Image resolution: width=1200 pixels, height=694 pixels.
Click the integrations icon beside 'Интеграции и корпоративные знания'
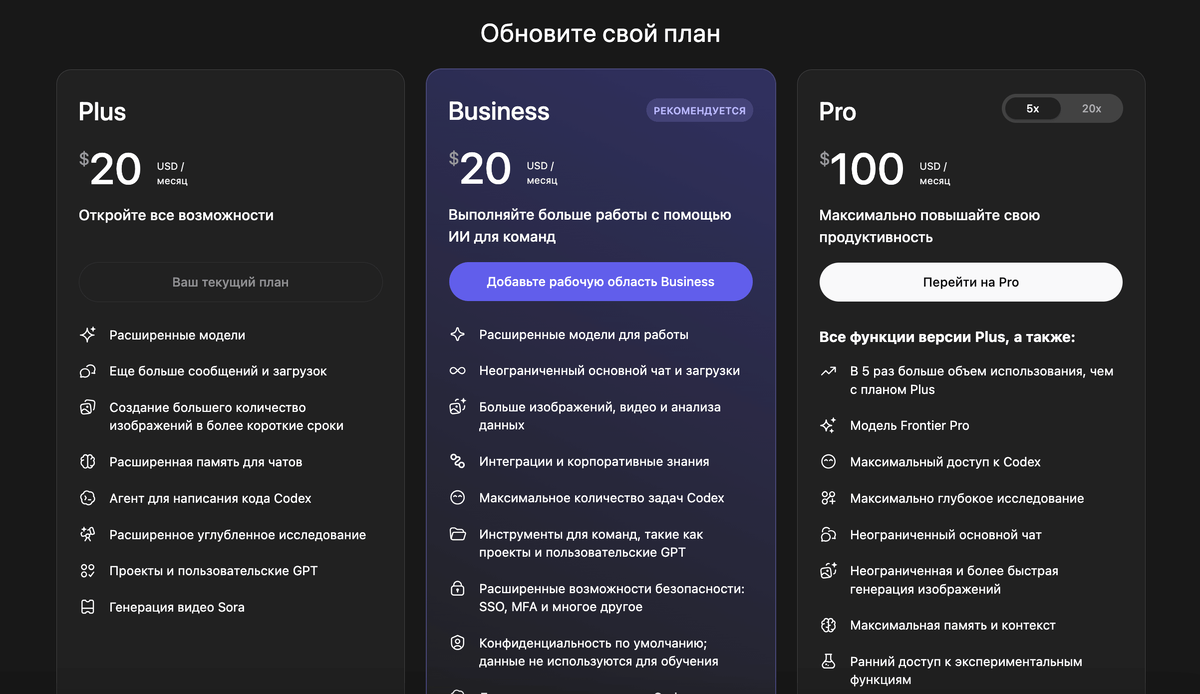458,461
